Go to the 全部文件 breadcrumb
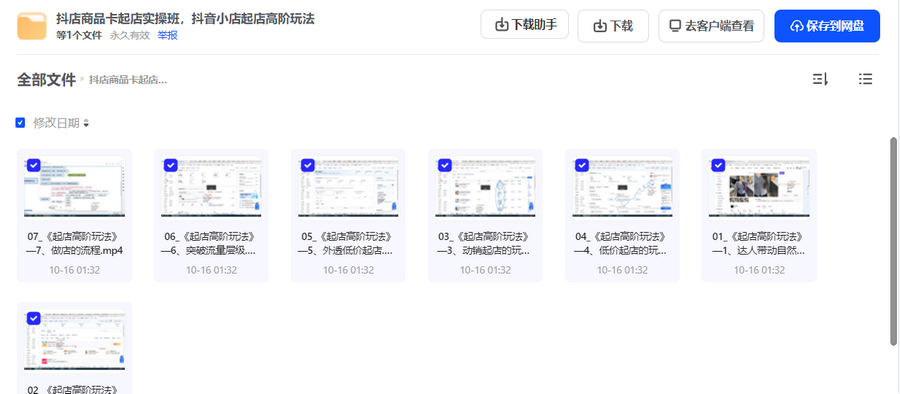 [46, 80]
